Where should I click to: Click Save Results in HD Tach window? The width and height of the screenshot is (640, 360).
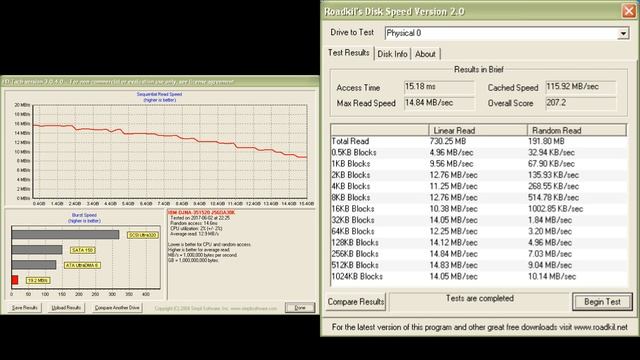pos(24,307)
